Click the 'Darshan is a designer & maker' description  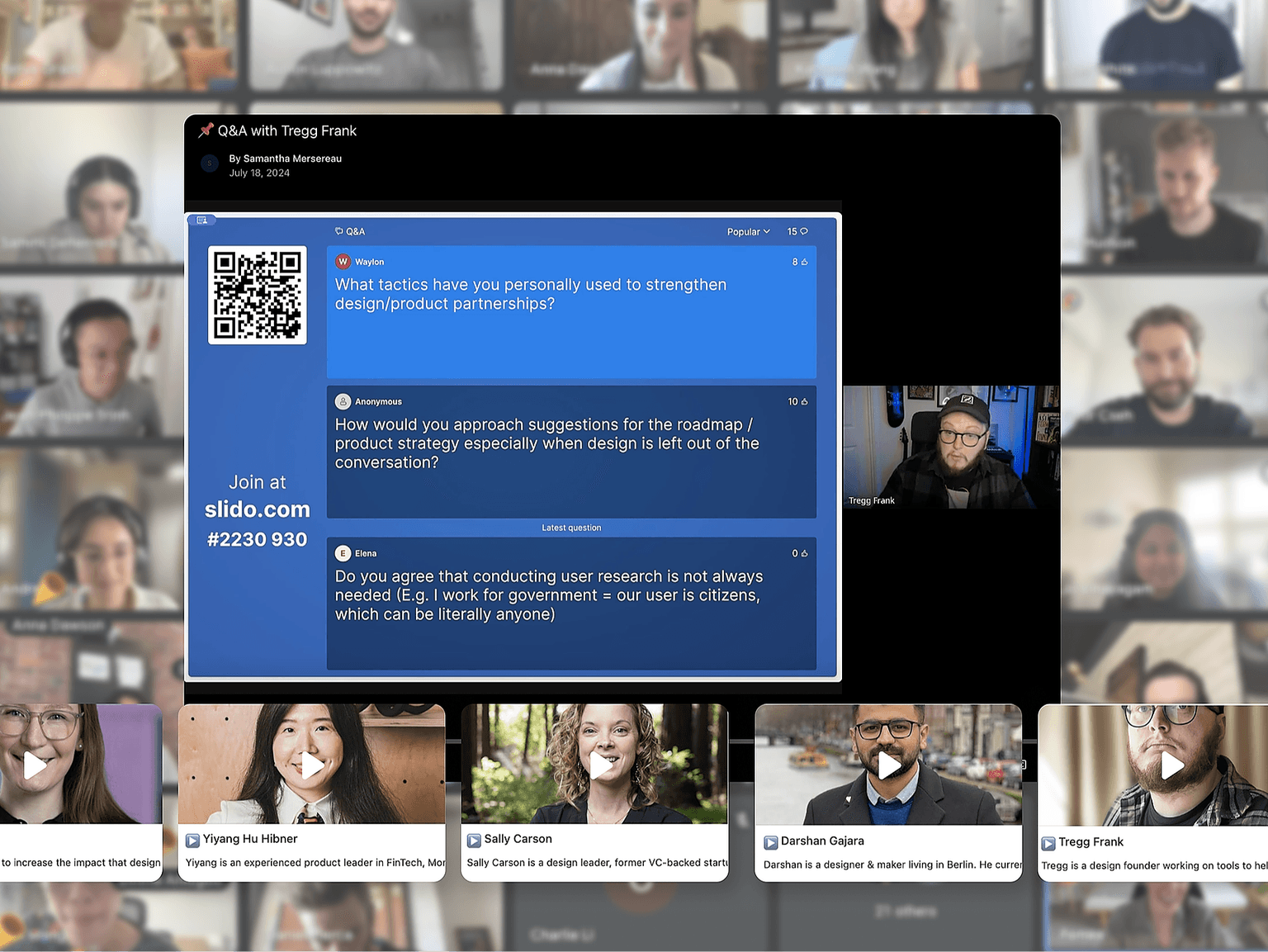(892, 865)
